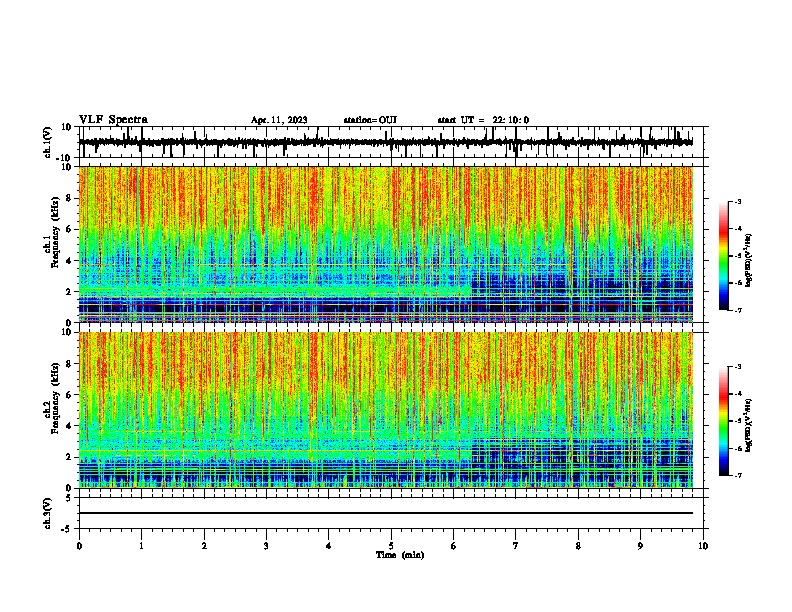Click the 2 kHz tick on ch.1 spectrogram
The height and width of the screenshot is (612, 792).
(69, 292)
